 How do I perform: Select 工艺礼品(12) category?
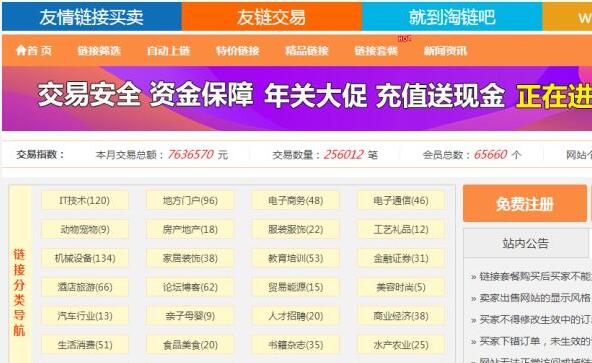(x=401, y=229)
